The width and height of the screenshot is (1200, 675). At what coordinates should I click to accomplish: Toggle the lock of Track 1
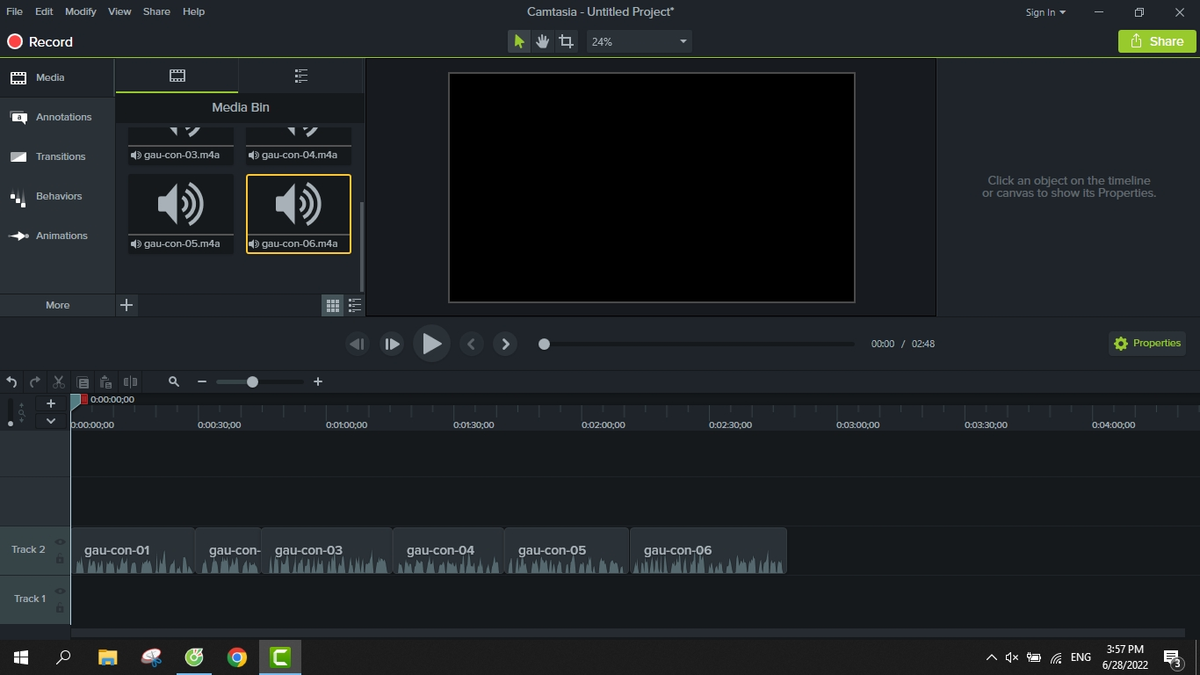click(x=59, y=607)
